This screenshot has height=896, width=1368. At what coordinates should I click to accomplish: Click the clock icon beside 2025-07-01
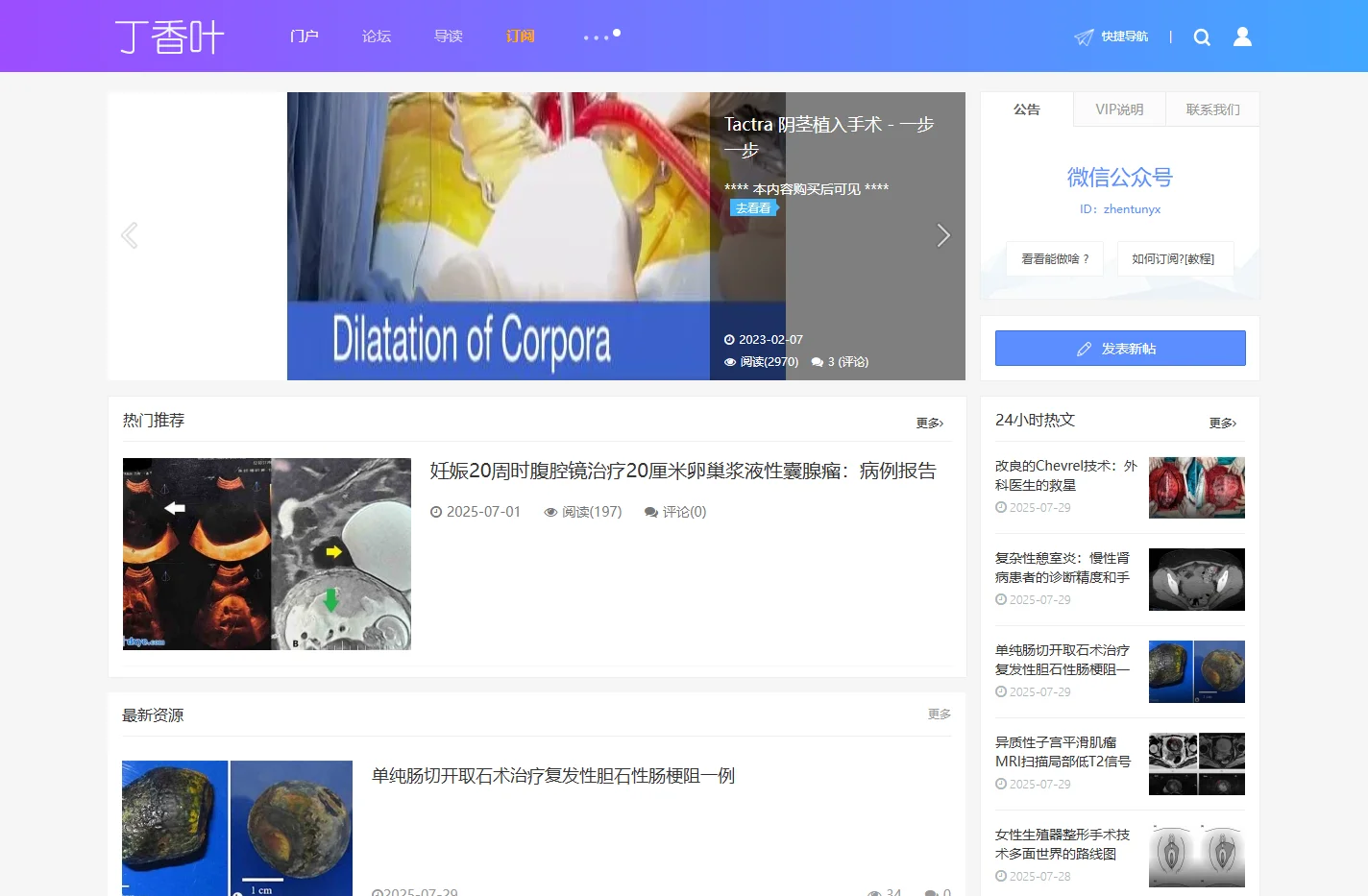tap(436, 512)
